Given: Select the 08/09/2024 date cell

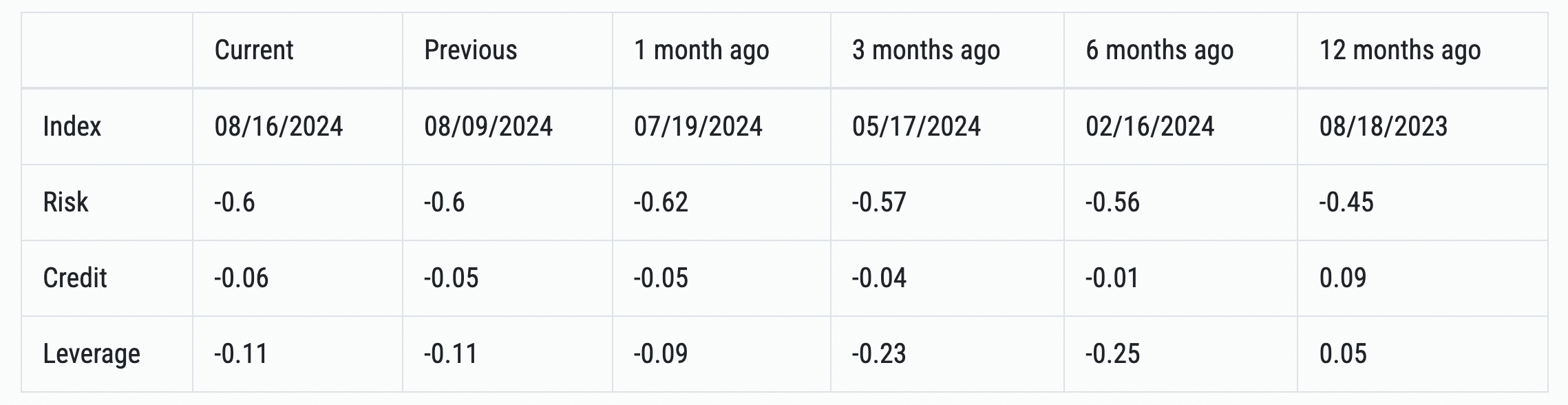Looking at the screenshot, I should 489,126.
